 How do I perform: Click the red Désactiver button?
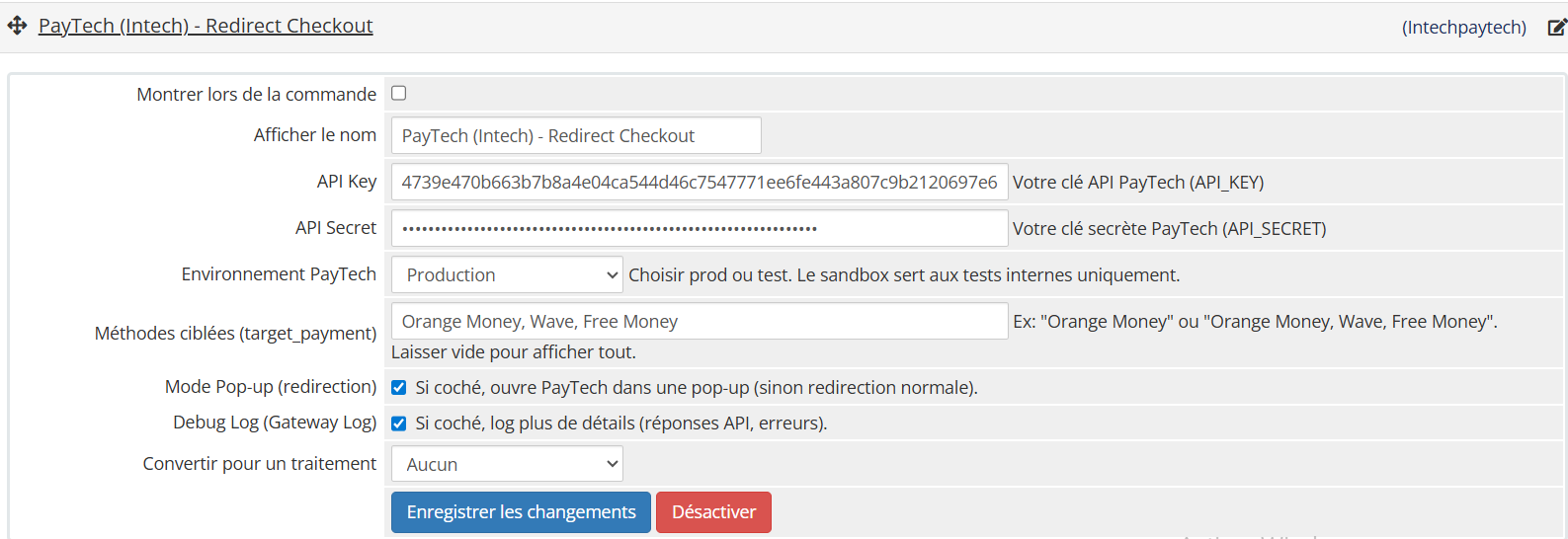click(x=713, y=512)
